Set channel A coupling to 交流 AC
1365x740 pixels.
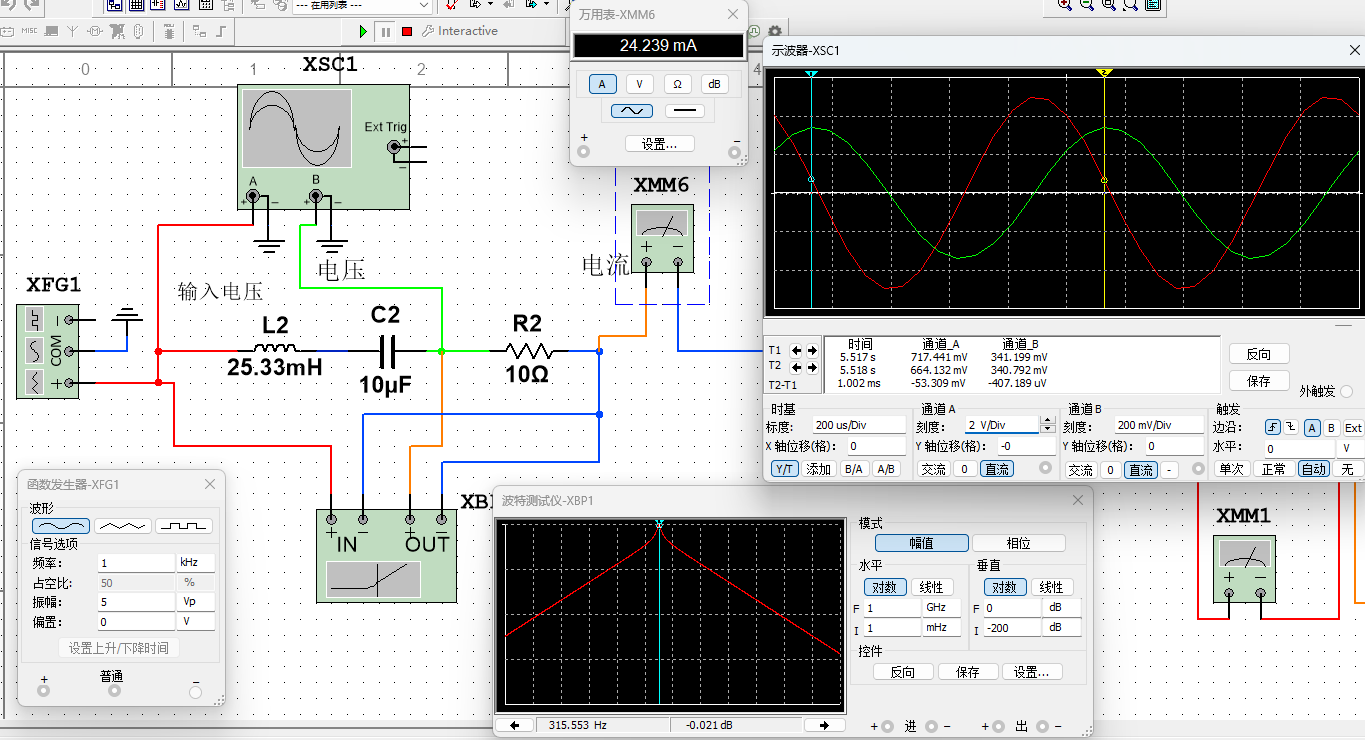tap(933, 469)
